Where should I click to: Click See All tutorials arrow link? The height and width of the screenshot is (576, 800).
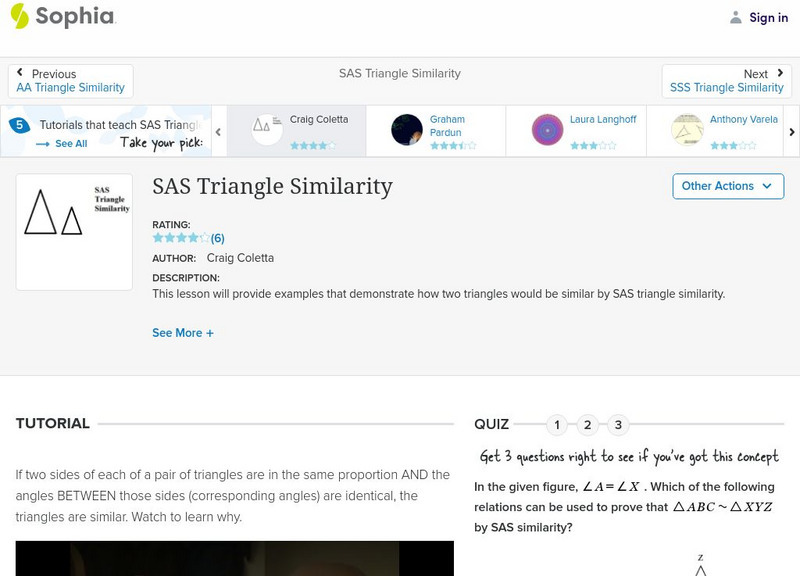(62, 144)
